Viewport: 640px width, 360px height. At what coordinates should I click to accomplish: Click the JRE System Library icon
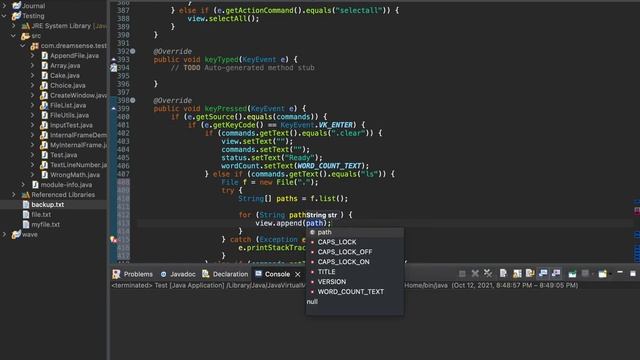(x=25, y=26)
